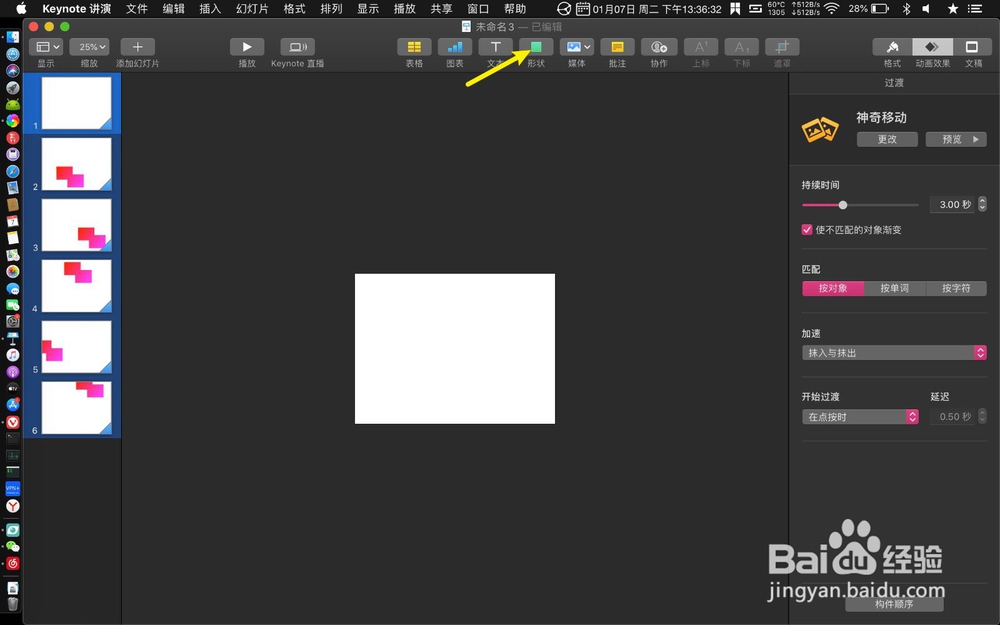Click the 3.00 秒 duration field
The width and height of the screenshot is (1000, 625).
(x=952, y=204)
